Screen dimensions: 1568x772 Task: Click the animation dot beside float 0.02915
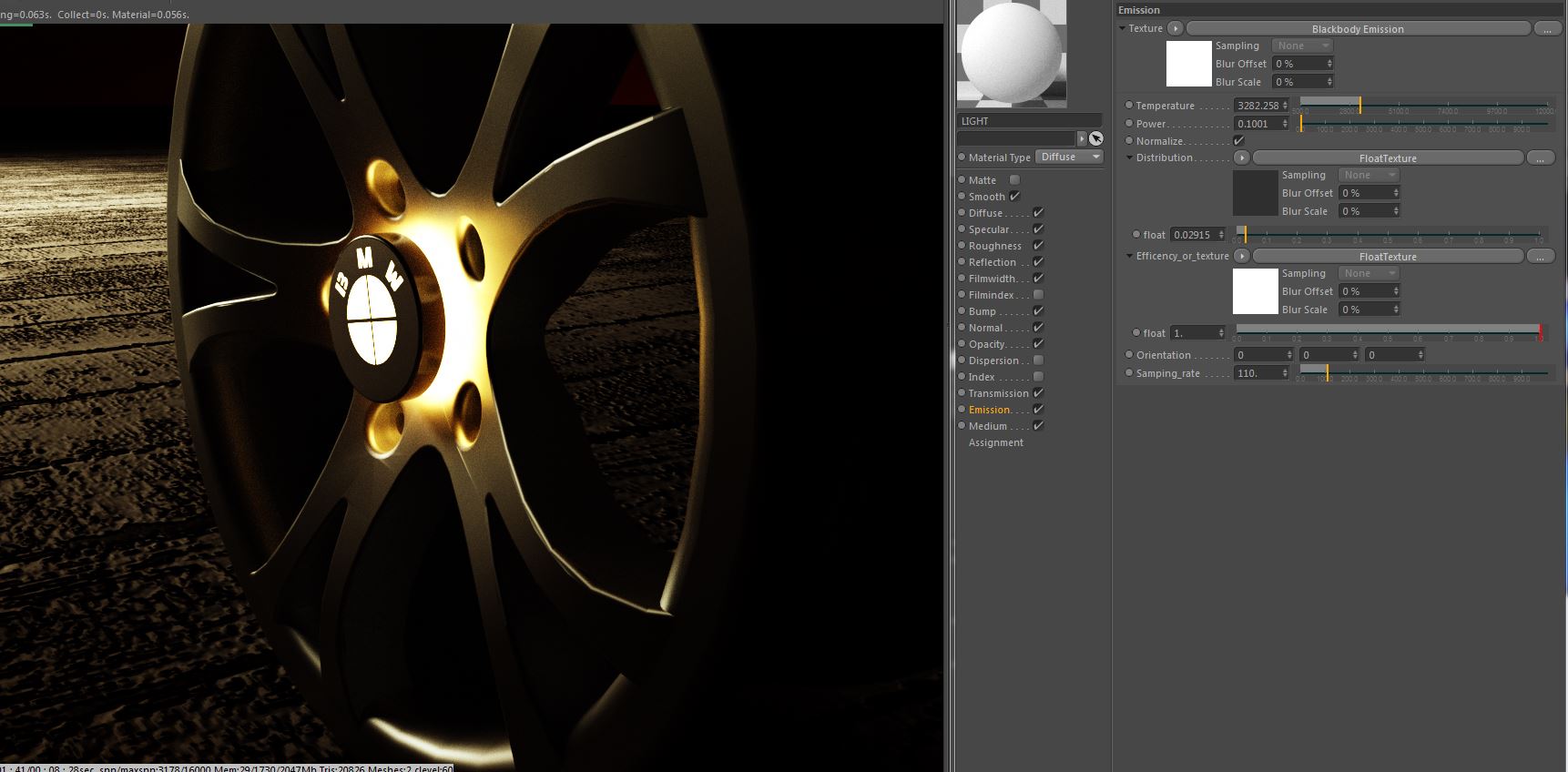(1136, 235)
